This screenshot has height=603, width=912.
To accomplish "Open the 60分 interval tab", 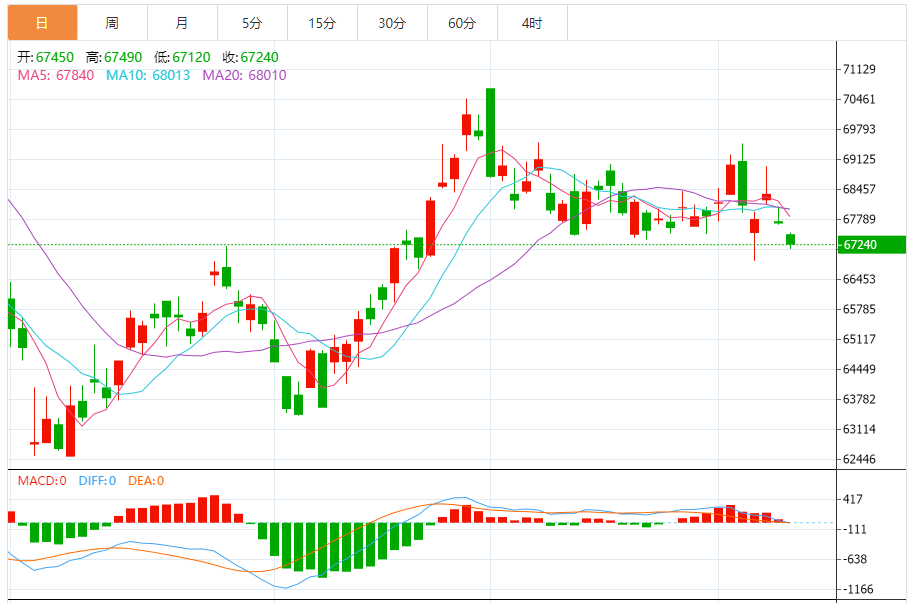I will 462,23.
